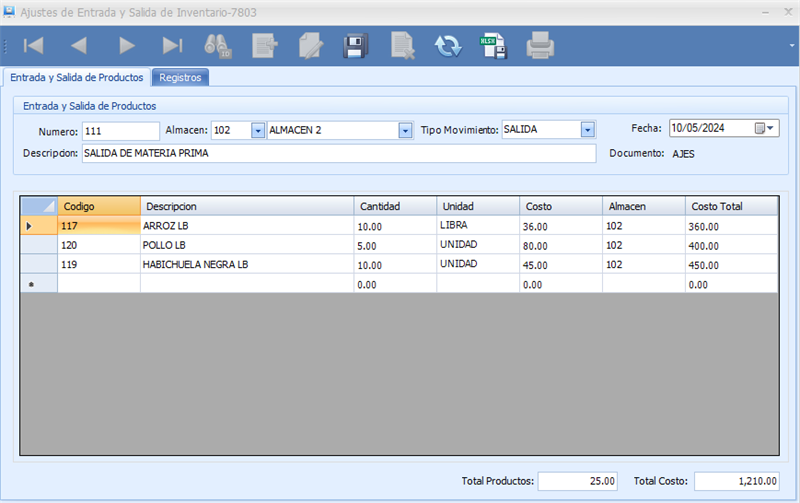Print the inventory adjustment

tap(540, 45)
